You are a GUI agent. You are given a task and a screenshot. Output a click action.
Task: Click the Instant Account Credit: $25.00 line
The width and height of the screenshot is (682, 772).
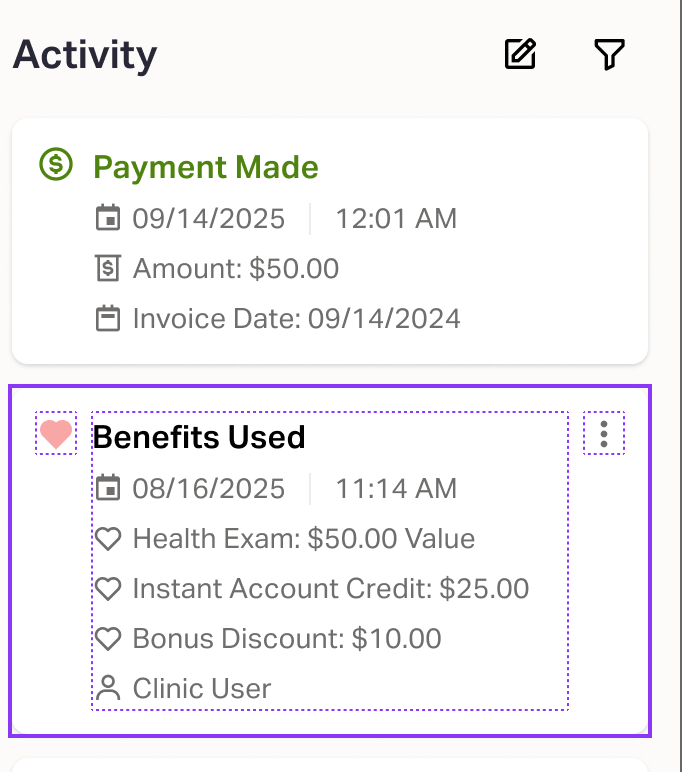330,589
